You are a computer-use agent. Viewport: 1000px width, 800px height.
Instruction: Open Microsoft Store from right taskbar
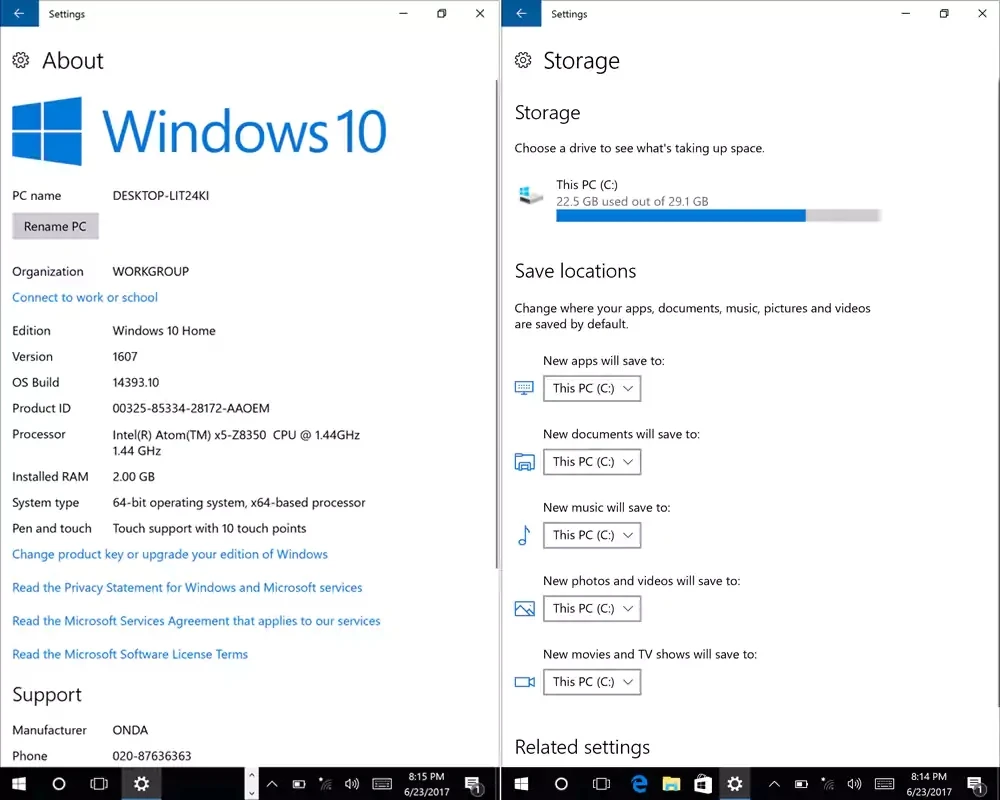703,783
